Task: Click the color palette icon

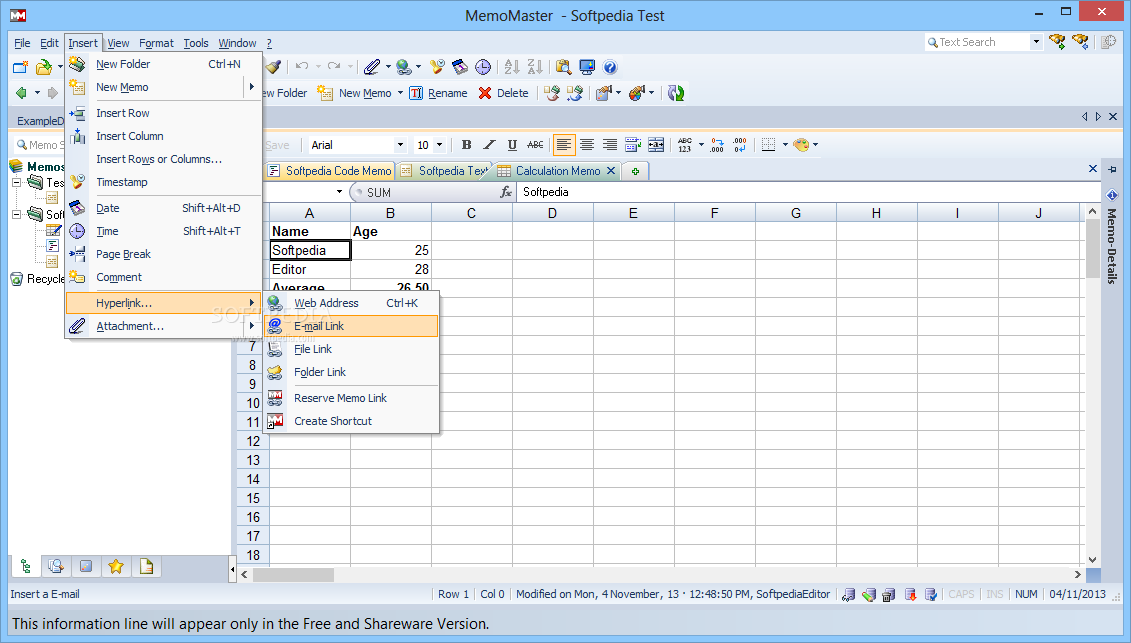Action: pos(801,145)
